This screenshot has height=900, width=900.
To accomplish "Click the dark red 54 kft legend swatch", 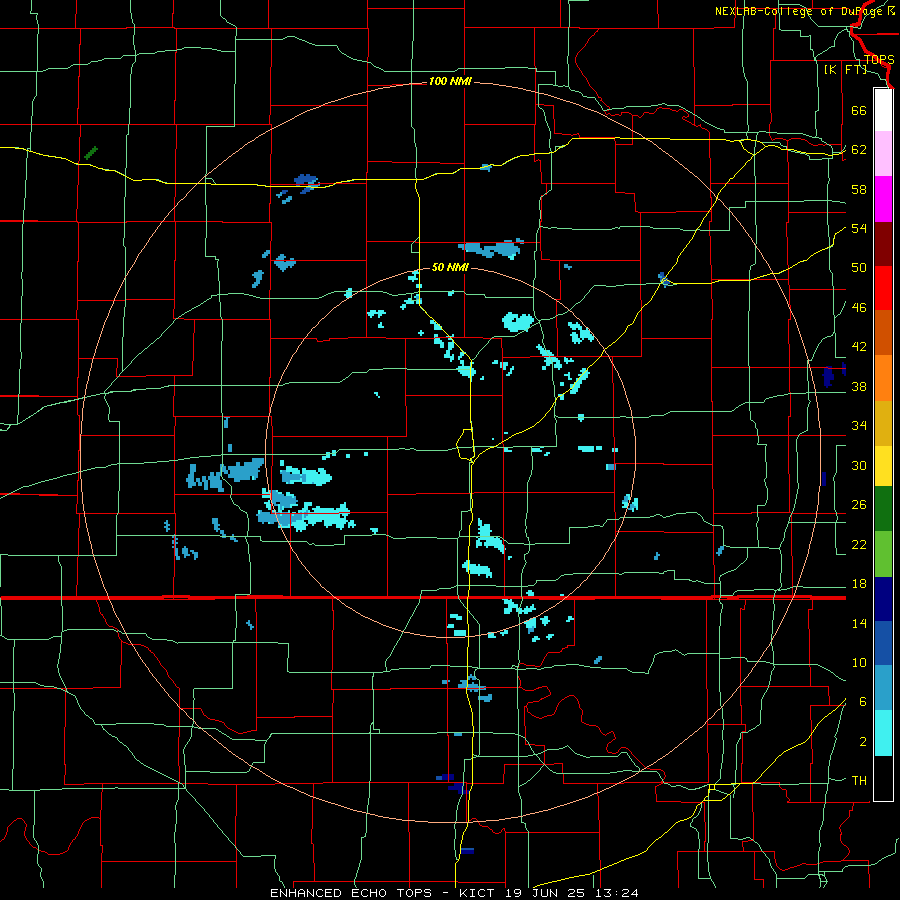I will click(x=883, y=244).
